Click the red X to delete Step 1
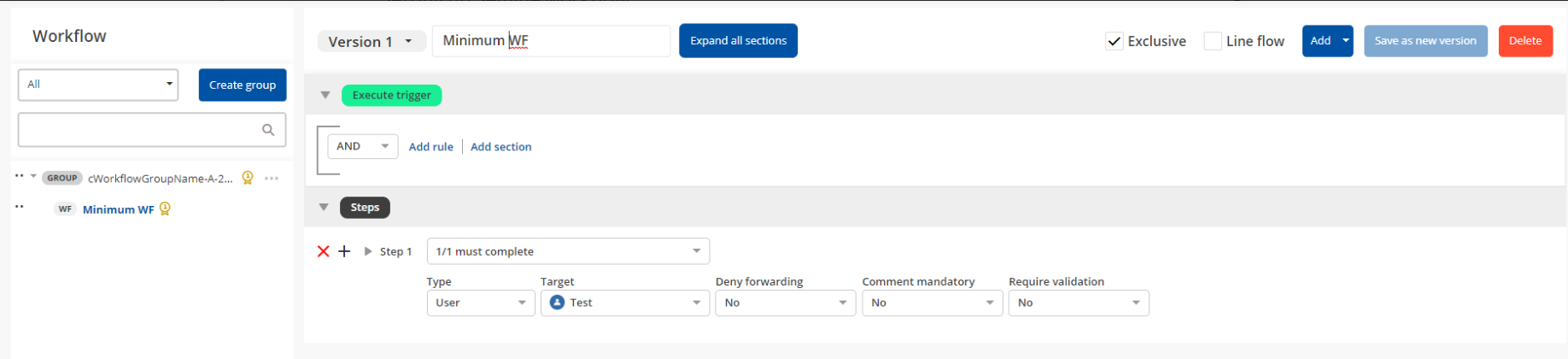 click(323, 251)
